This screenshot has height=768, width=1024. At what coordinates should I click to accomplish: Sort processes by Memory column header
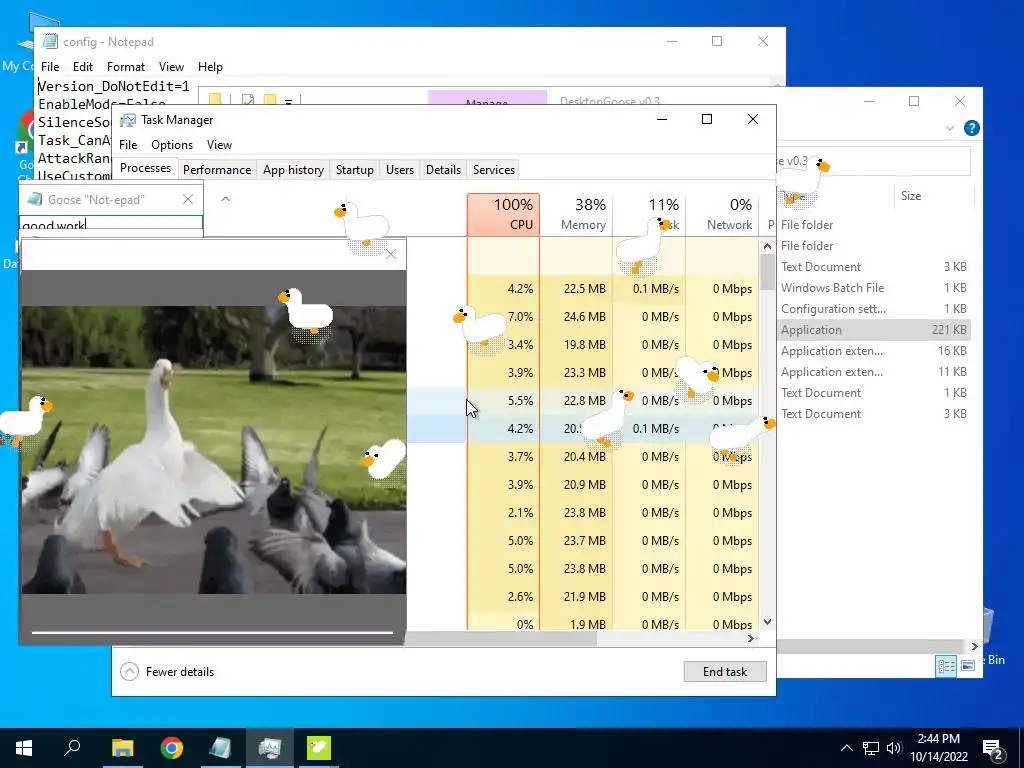(577, 214)
